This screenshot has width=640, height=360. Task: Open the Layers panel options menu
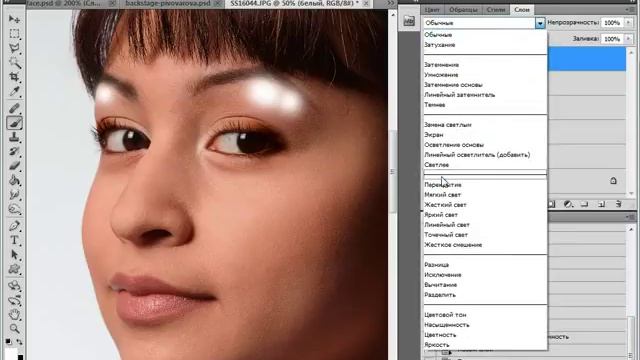[630, 9]
